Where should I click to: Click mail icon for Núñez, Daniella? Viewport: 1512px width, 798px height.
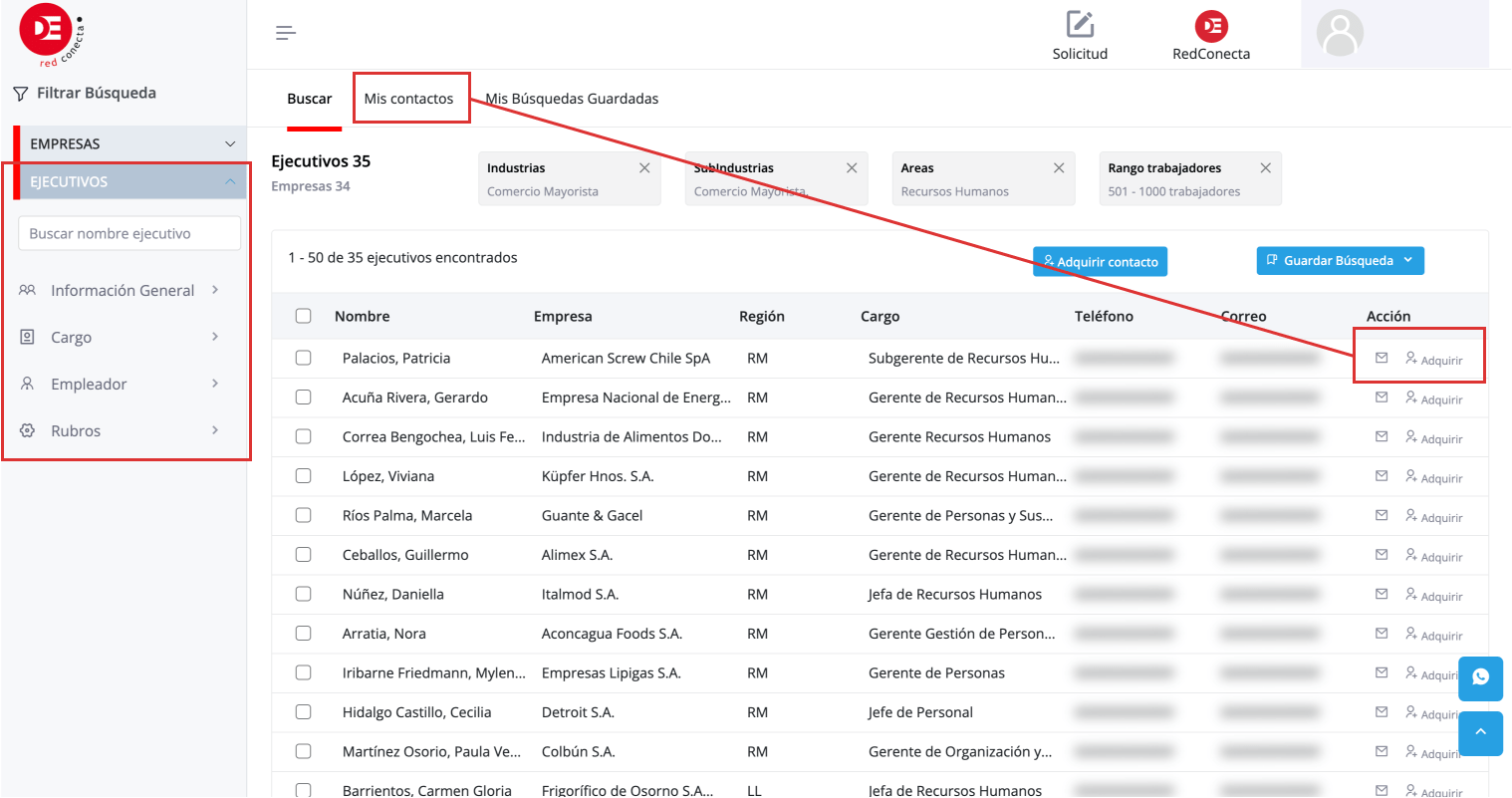(1382, 594)
